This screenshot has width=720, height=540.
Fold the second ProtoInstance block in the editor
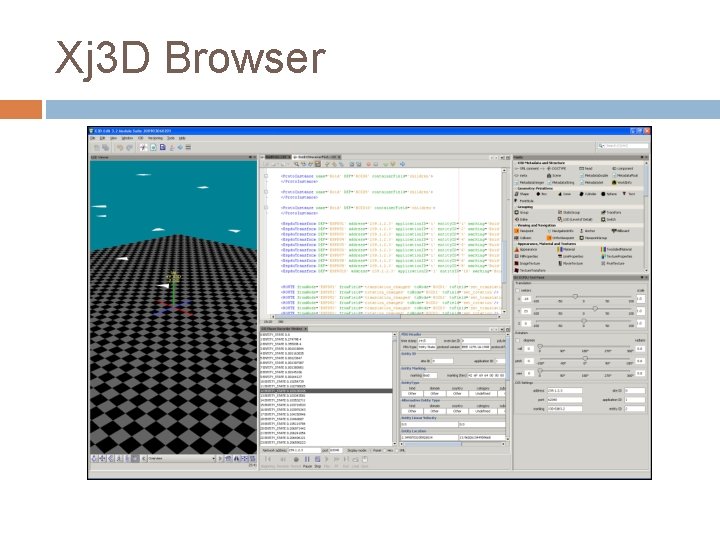pyautogui.click(x=266, y=192)
